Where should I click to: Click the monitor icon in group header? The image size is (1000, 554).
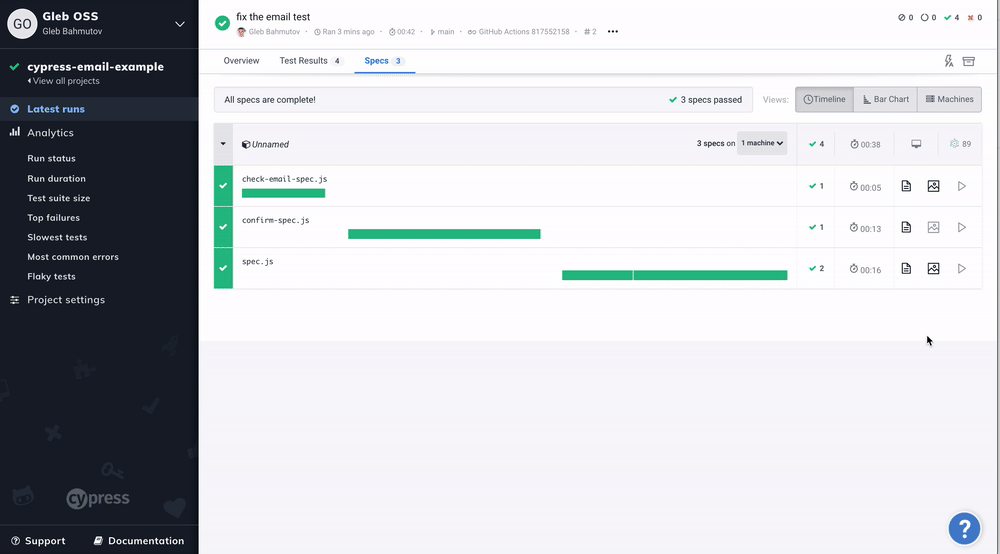(x=916, y=144)
